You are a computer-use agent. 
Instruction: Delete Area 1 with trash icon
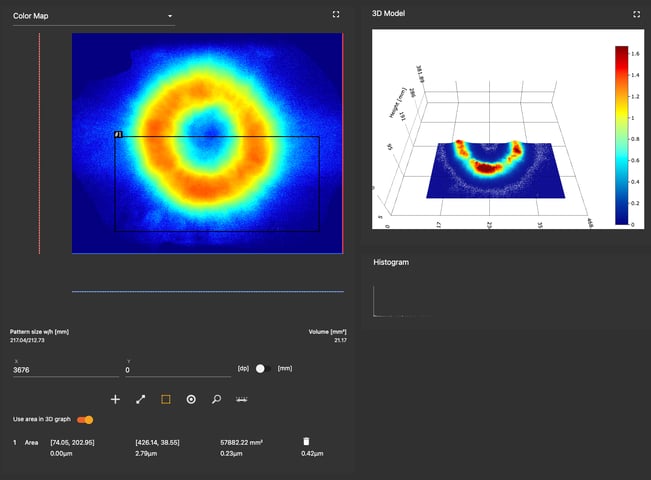(307, 441)
